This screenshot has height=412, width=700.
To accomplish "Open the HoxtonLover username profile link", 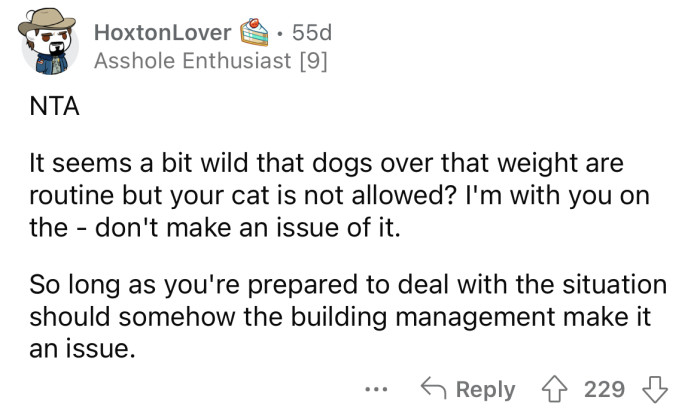I will tap(162, 33).
